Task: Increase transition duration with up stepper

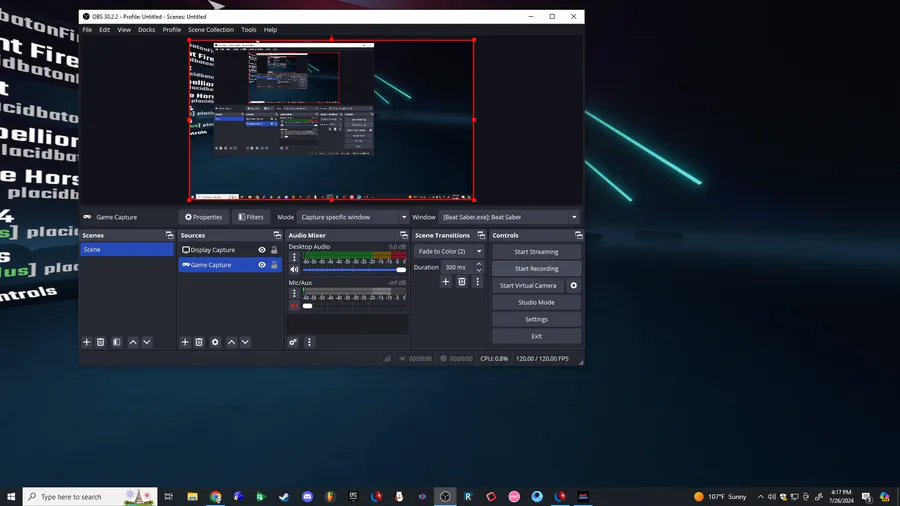Action: 479,264
